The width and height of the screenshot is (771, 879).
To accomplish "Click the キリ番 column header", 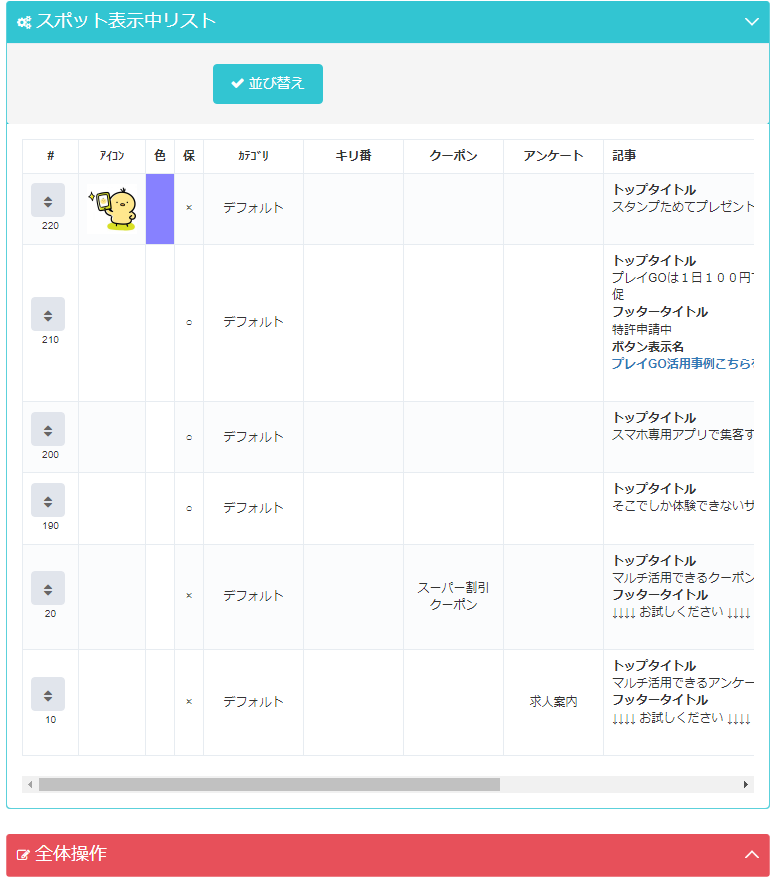I will (x=353, y=156).
